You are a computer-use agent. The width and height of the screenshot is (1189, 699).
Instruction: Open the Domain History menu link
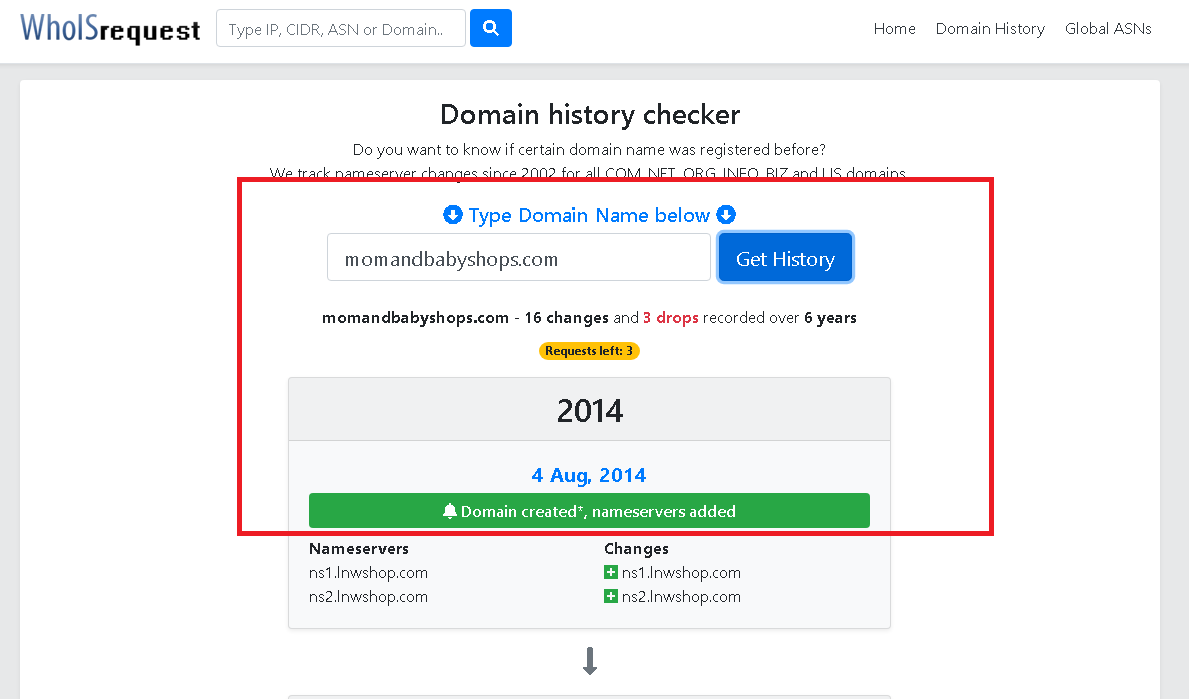click(990, 29)
